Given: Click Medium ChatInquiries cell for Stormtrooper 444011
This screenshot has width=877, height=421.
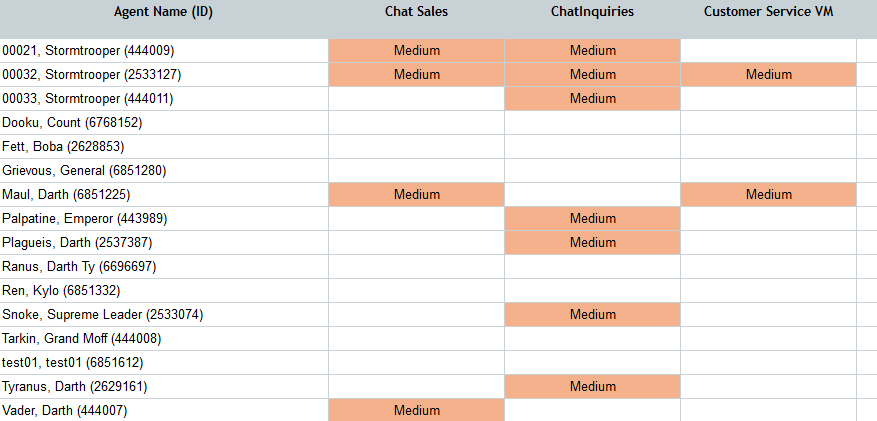Looking at the screenshot, I should [592, 98].
